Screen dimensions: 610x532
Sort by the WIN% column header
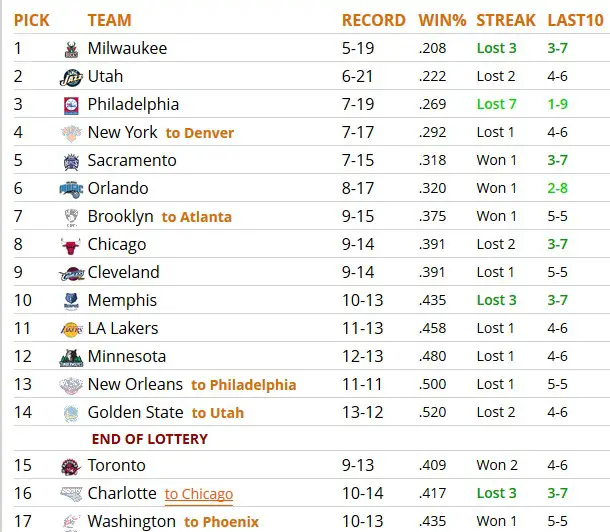pos(440,20)
